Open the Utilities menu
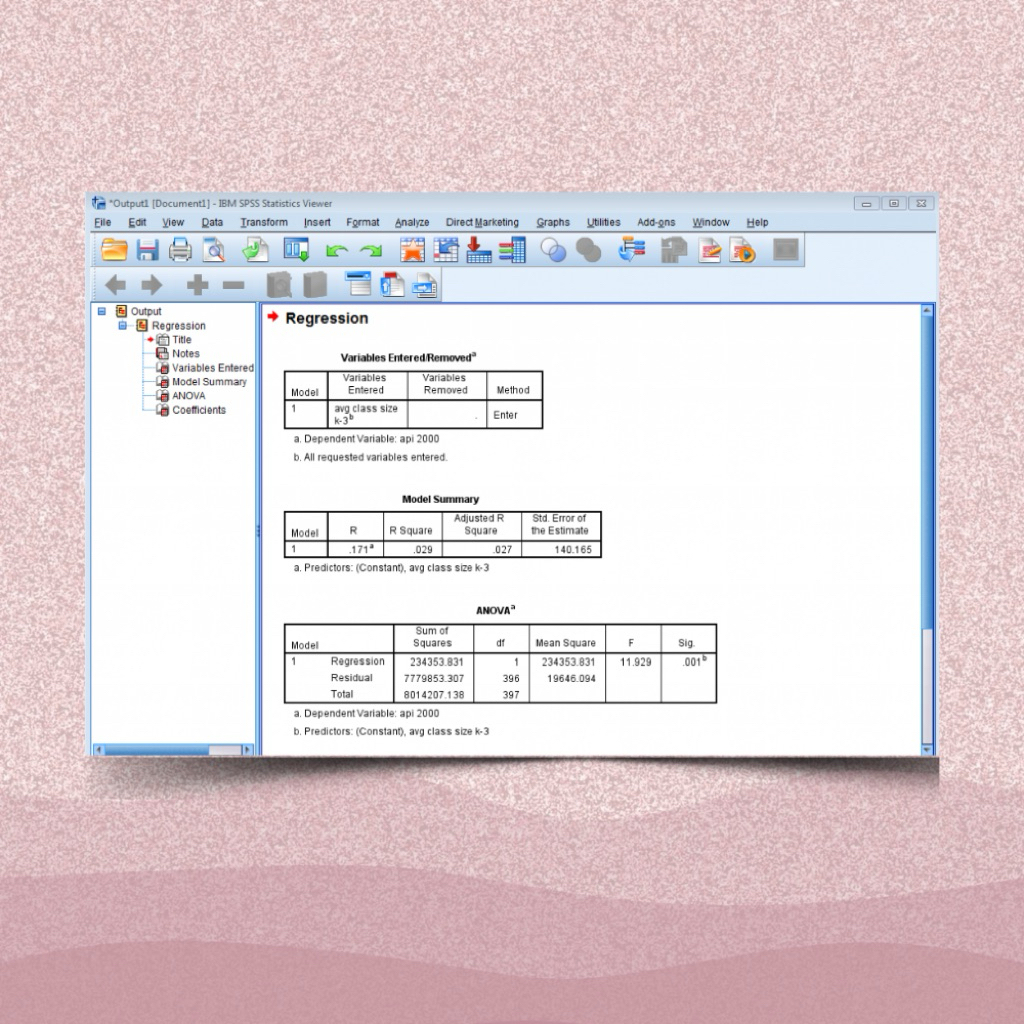The image size is (1024, 1024). pos(603,223)
